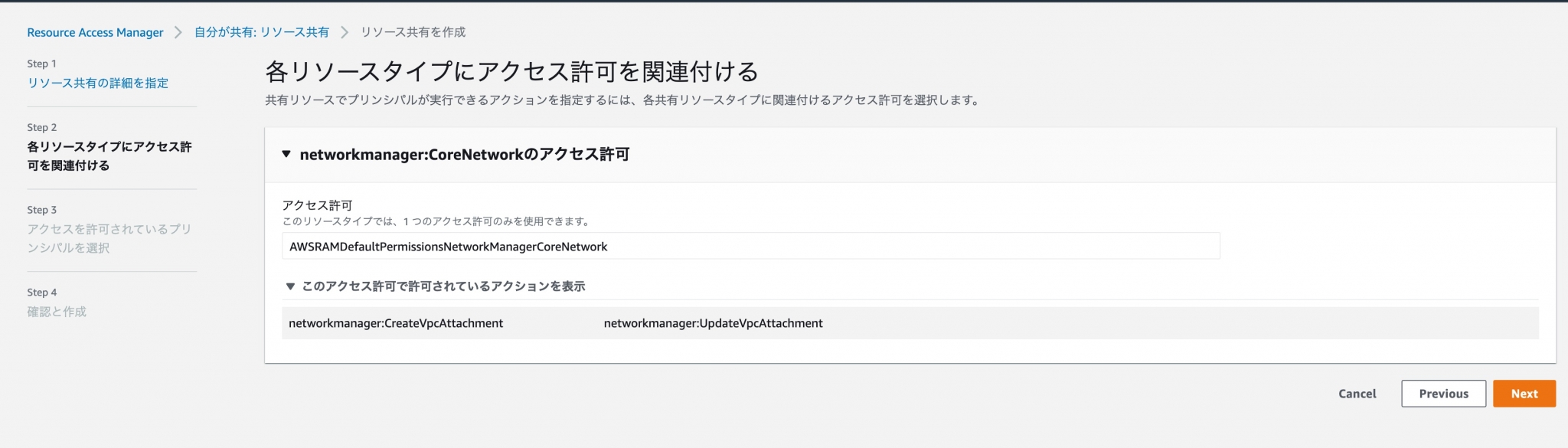Click the orange Next button
This screenshot has height=448, width=1568.
pos(1524,394)
